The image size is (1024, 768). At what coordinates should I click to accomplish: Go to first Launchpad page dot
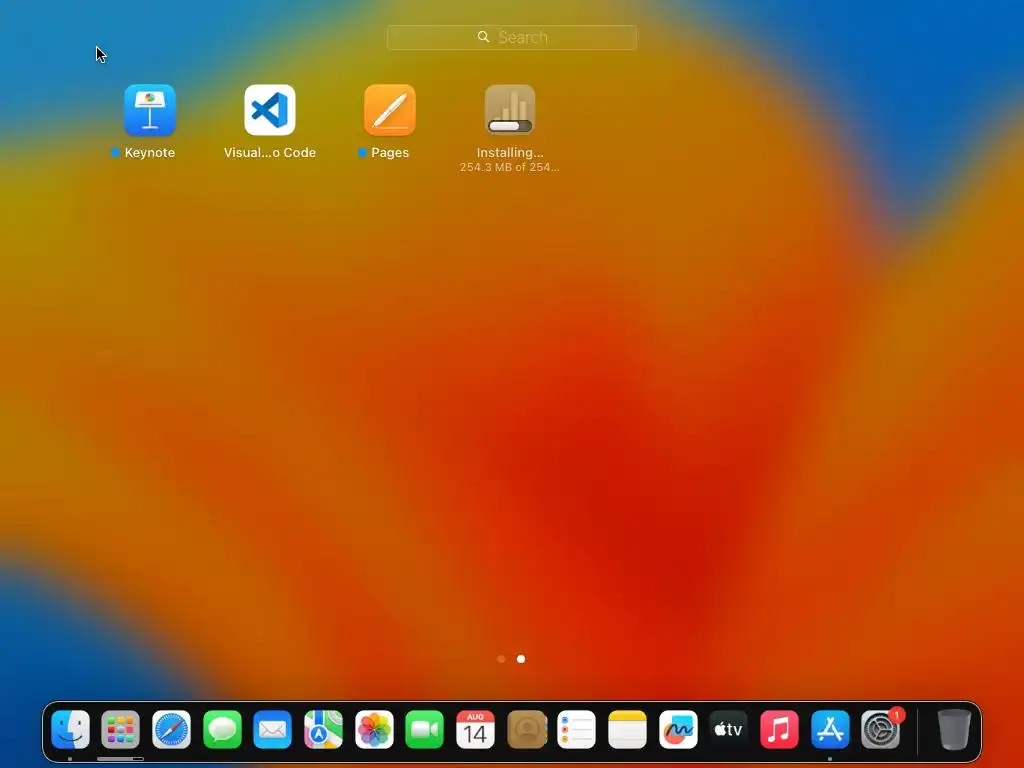click(x=501, y=659)
